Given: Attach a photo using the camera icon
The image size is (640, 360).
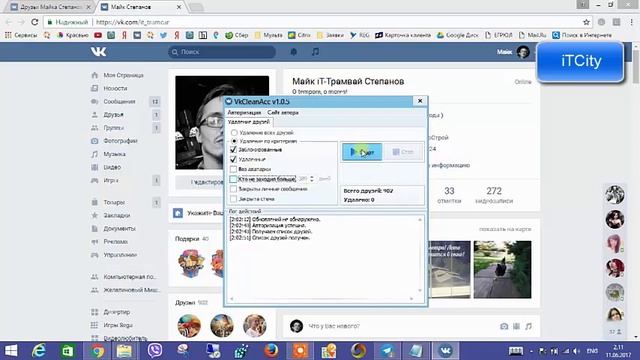Looking at the screenshot, I should (x=504, y=326).
